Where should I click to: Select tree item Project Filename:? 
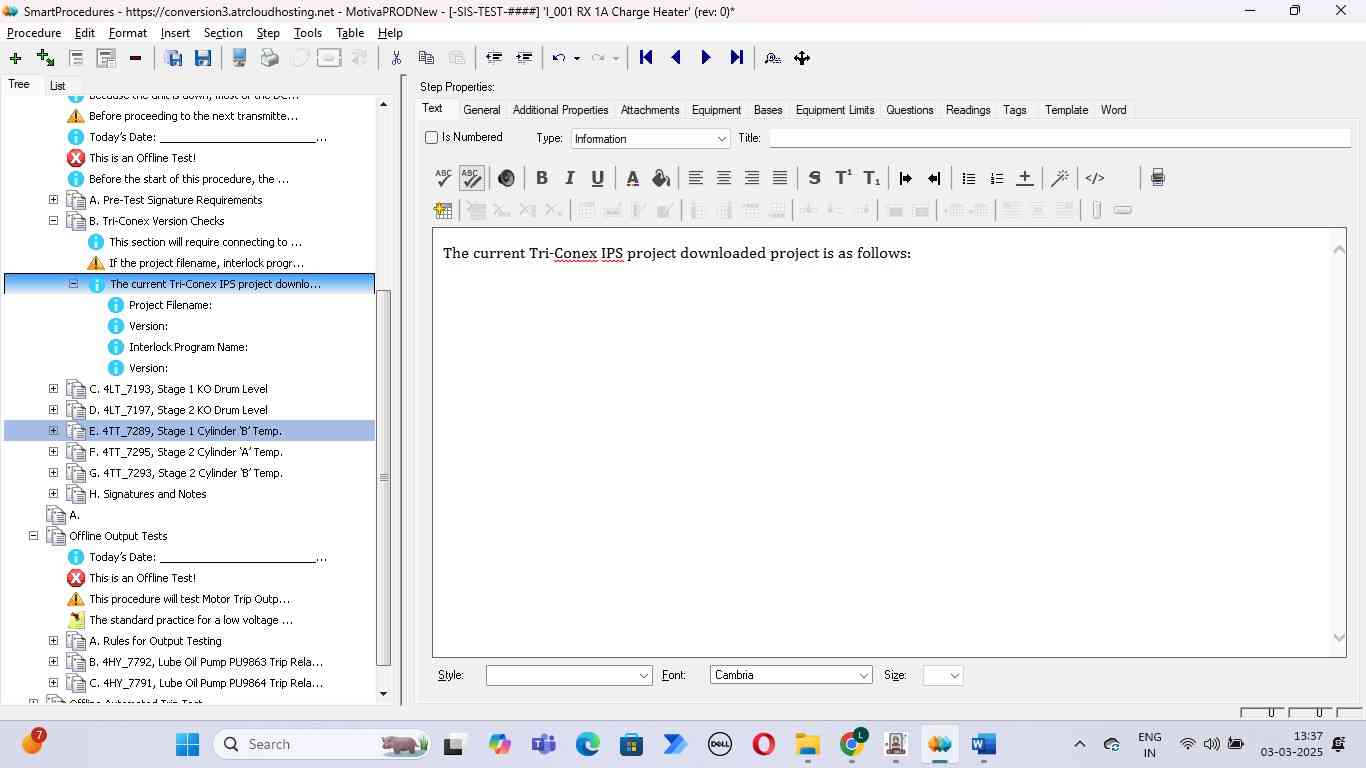click(170, 305)
